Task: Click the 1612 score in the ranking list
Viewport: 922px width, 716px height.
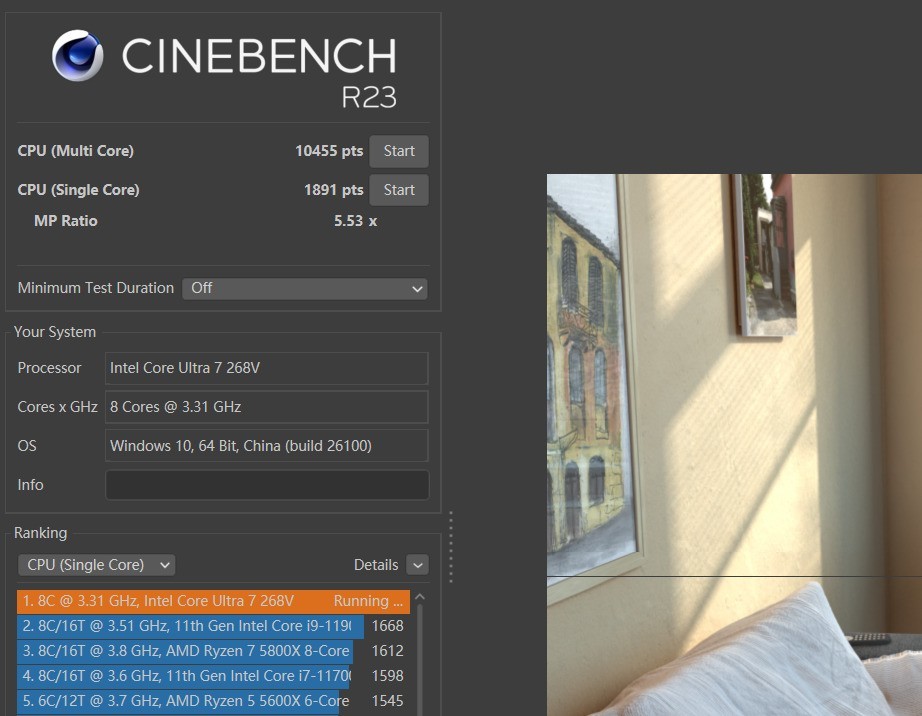Action: 387,651
